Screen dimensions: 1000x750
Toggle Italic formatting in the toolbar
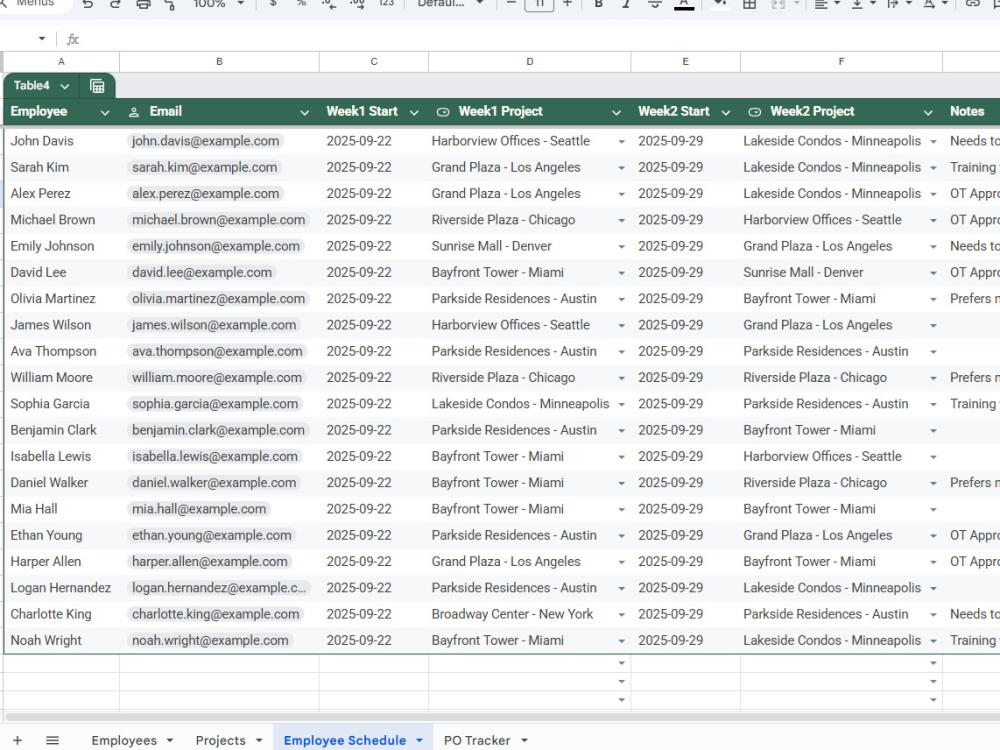point(626,4)
